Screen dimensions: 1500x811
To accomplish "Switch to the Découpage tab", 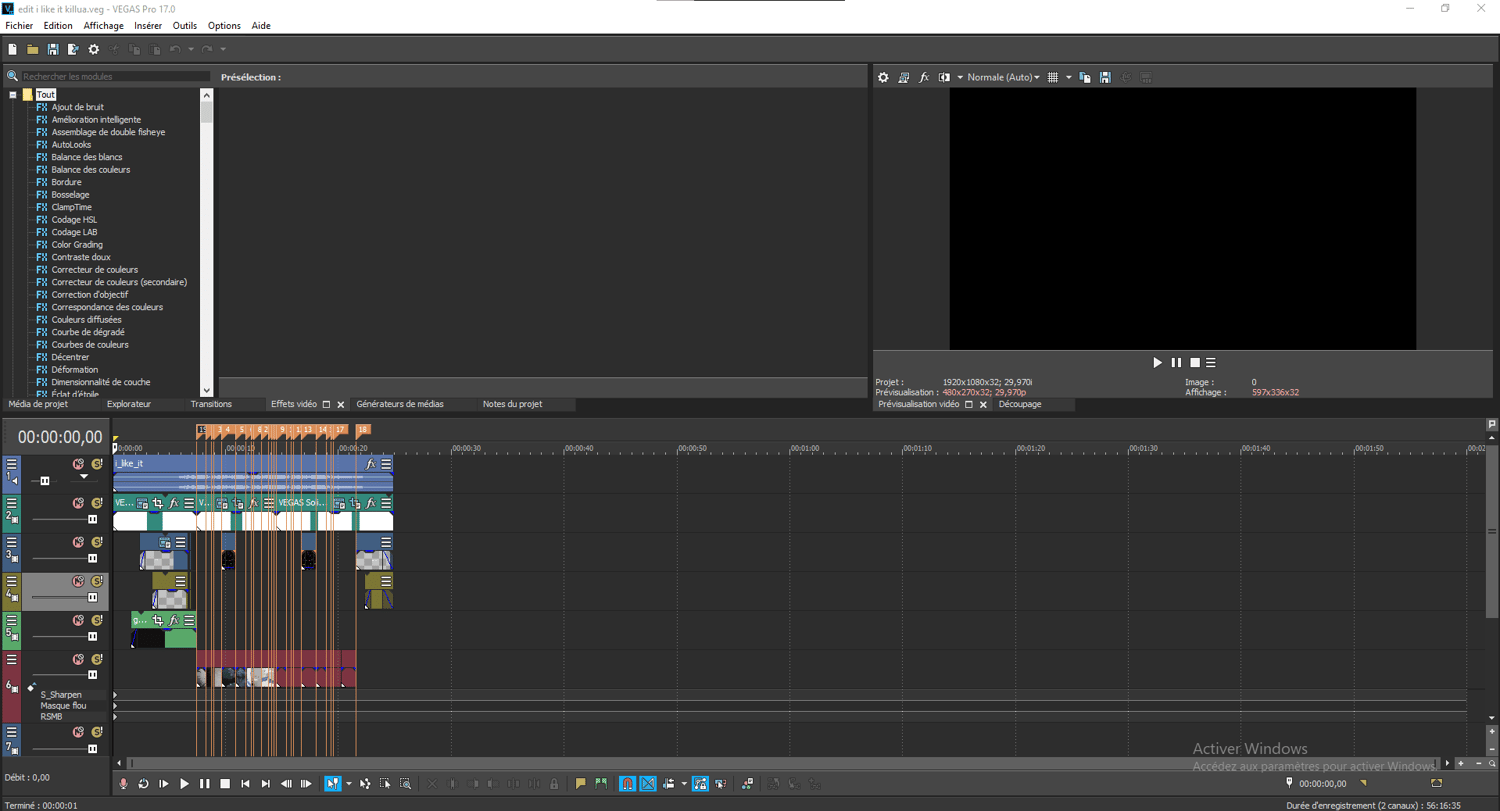I will pyautogui.click(x=1020, y=404).
